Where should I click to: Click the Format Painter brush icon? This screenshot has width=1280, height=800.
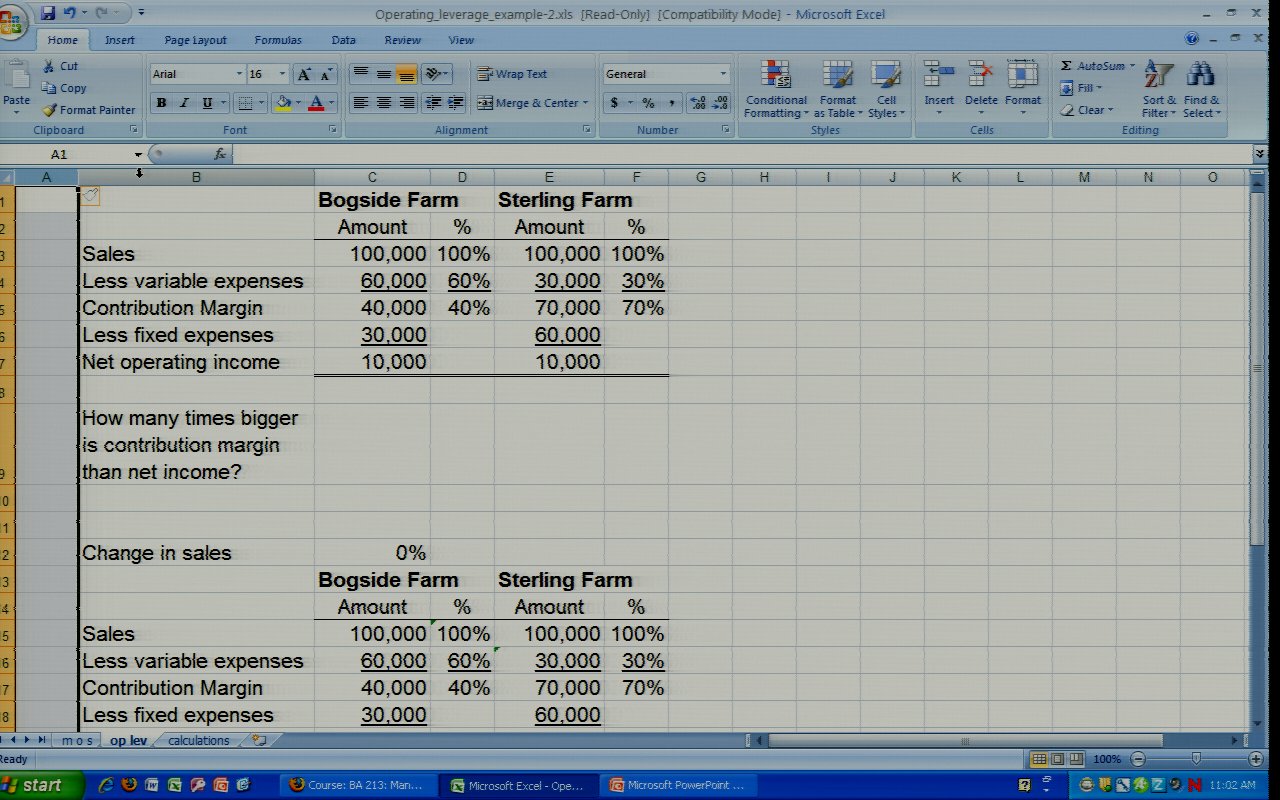pos(49,110)
